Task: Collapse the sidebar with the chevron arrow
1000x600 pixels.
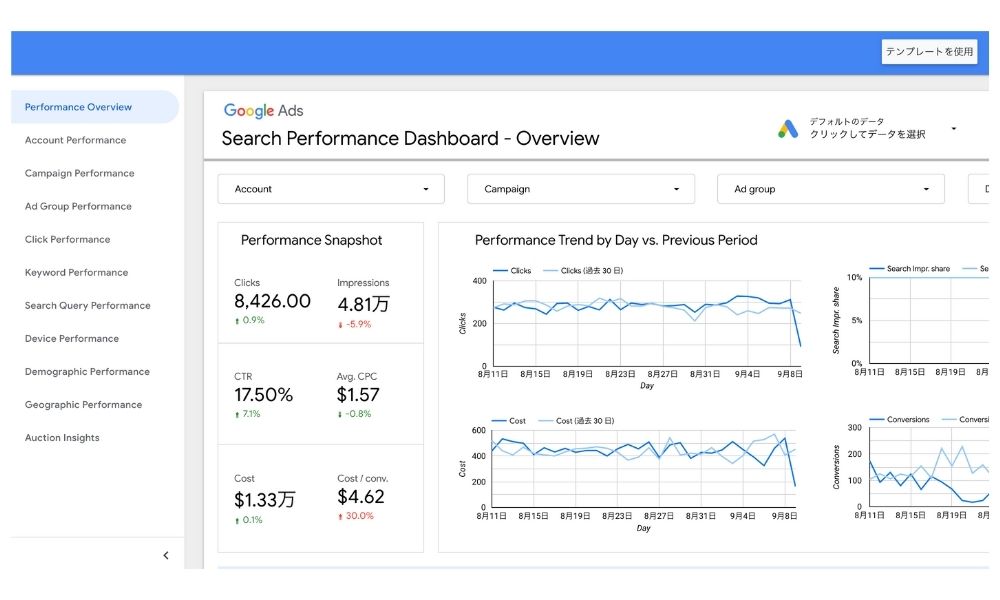Action: click(x=166, y=555)
